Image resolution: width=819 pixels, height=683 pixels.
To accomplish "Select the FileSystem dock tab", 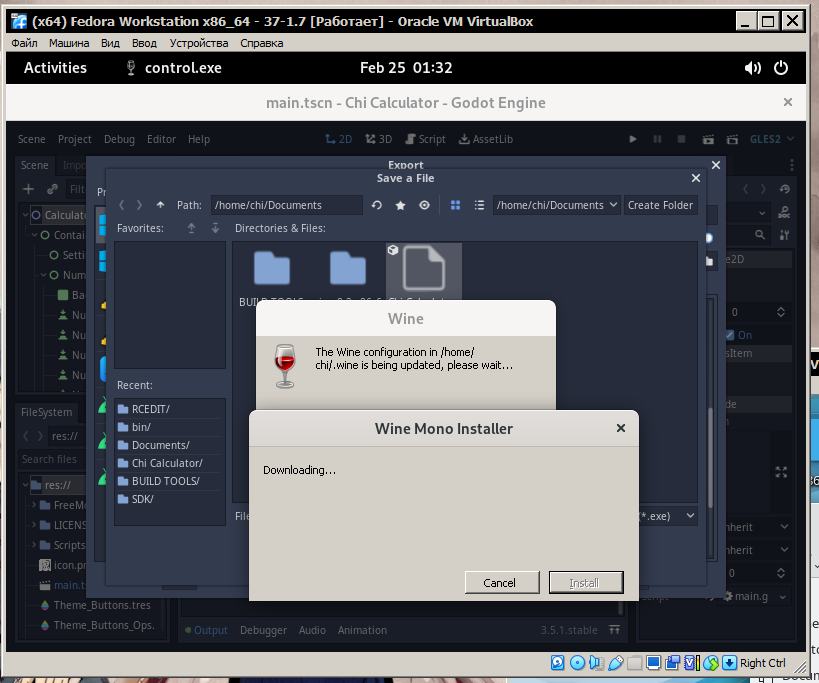I will pyautogui.click(x=46, y=412).
